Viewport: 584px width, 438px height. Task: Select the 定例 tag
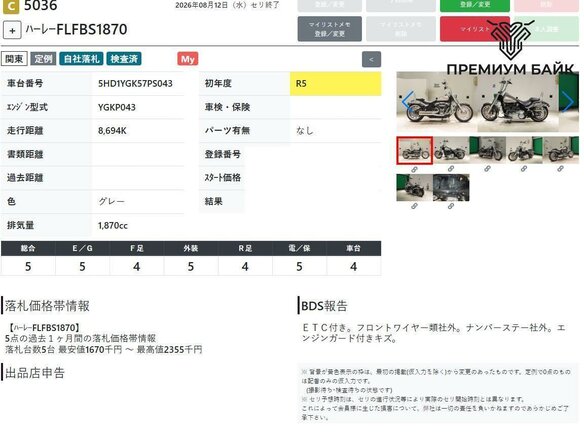click(43, 59)
